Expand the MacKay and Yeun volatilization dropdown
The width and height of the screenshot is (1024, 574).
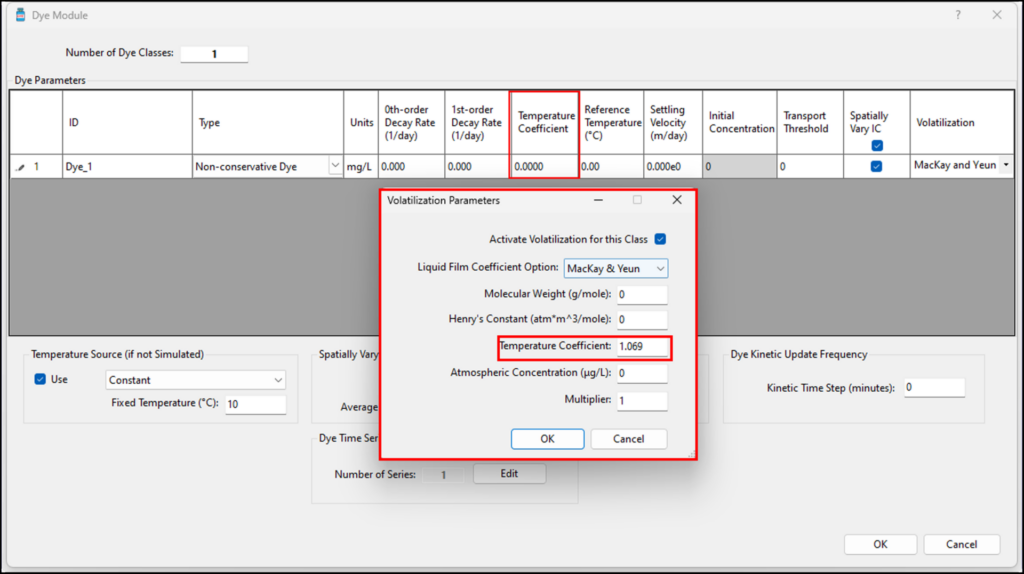click(x=1004, y=165)
